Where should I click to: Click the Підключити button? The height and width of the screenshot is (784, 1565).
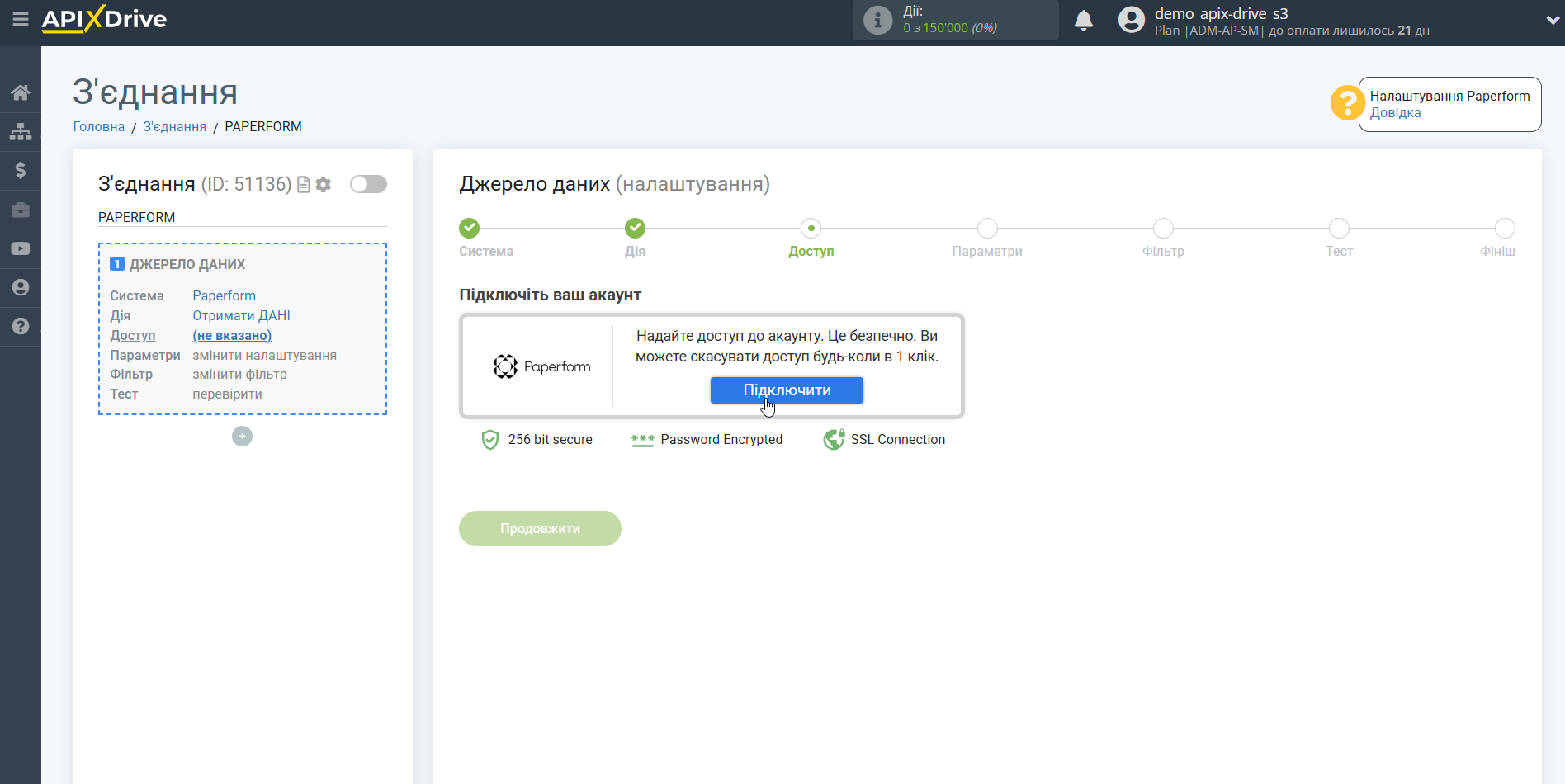(787, 390)
